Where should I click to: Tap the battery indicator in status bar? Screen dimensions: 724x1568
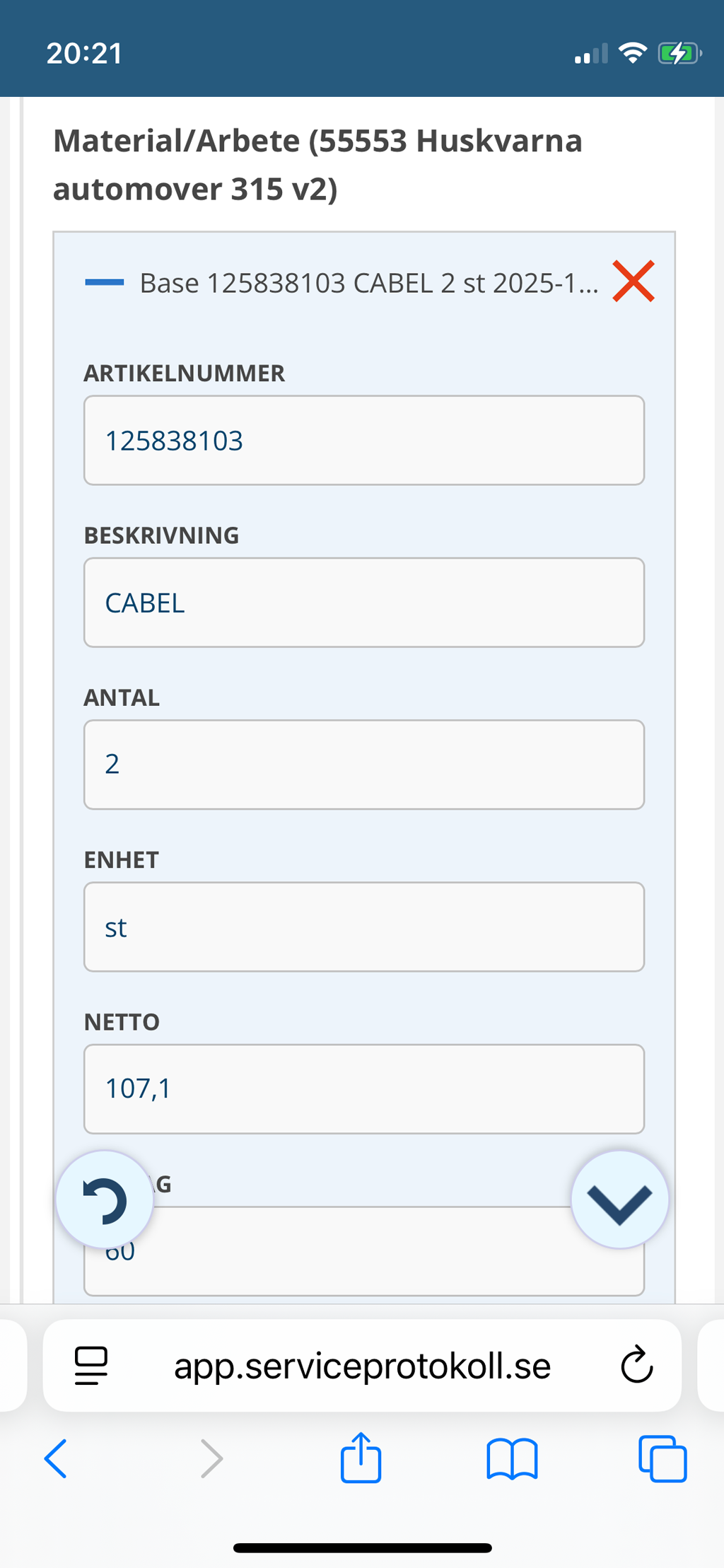[678, 54]
